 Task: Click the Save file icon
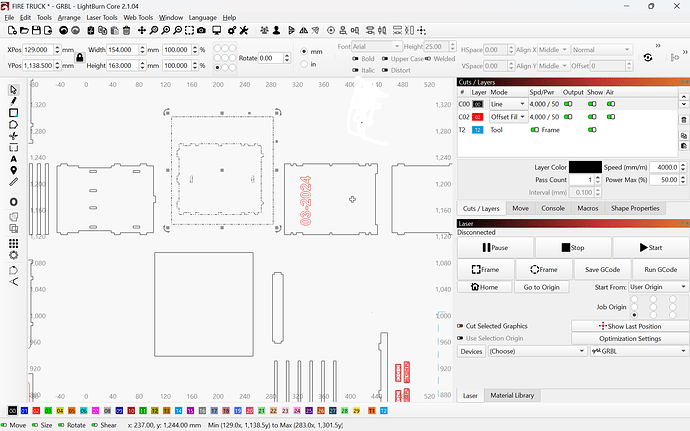(36, 30)
